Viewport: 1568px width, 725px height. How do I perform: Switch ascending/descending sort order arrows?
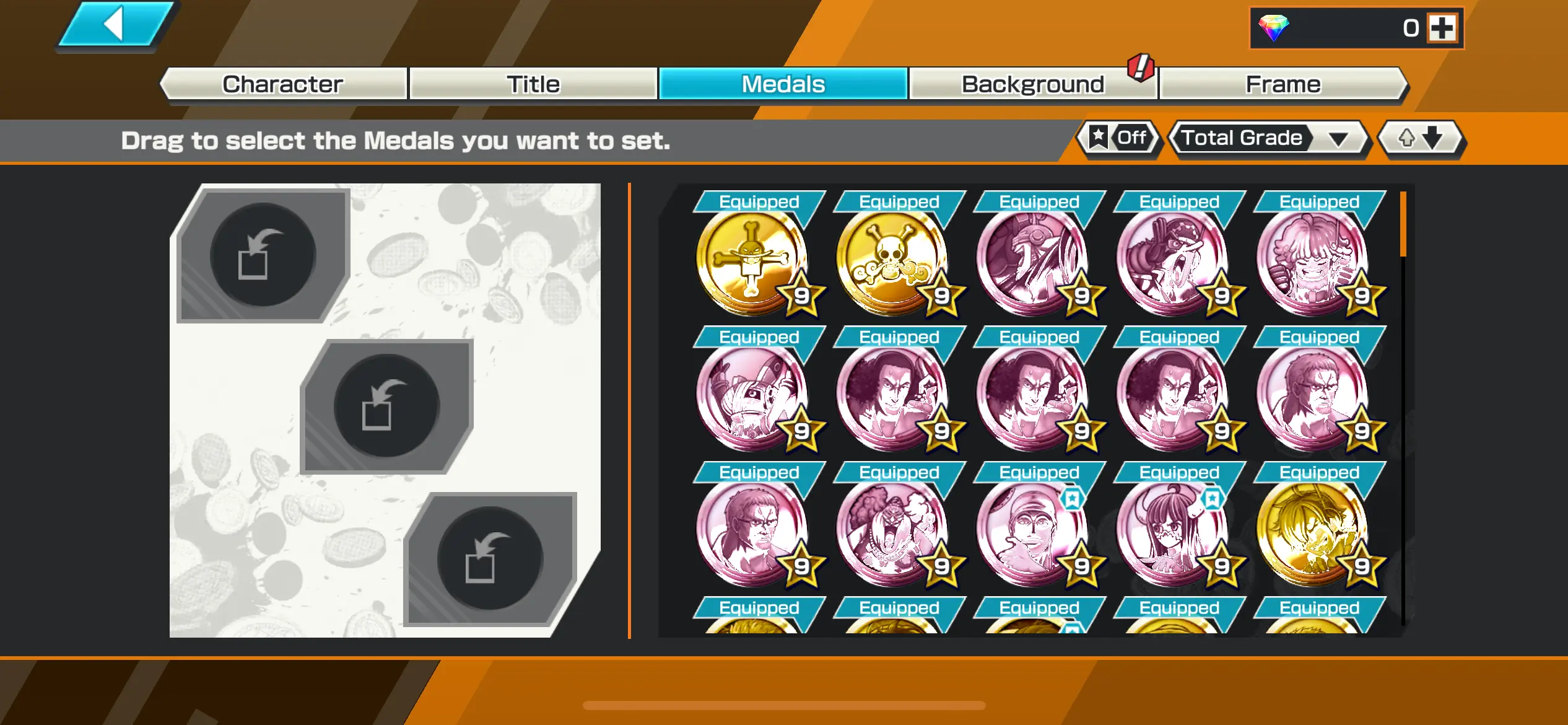tap(1420, 138)
